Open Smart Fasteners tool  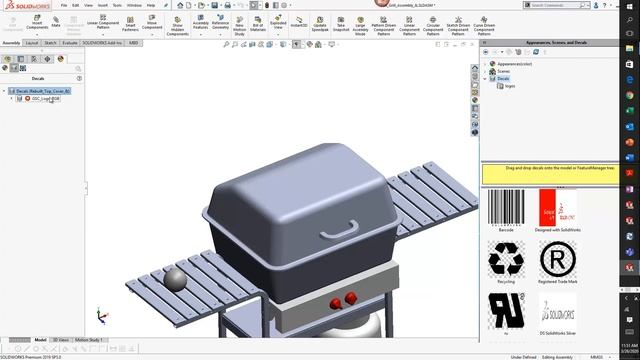point(130,24)
